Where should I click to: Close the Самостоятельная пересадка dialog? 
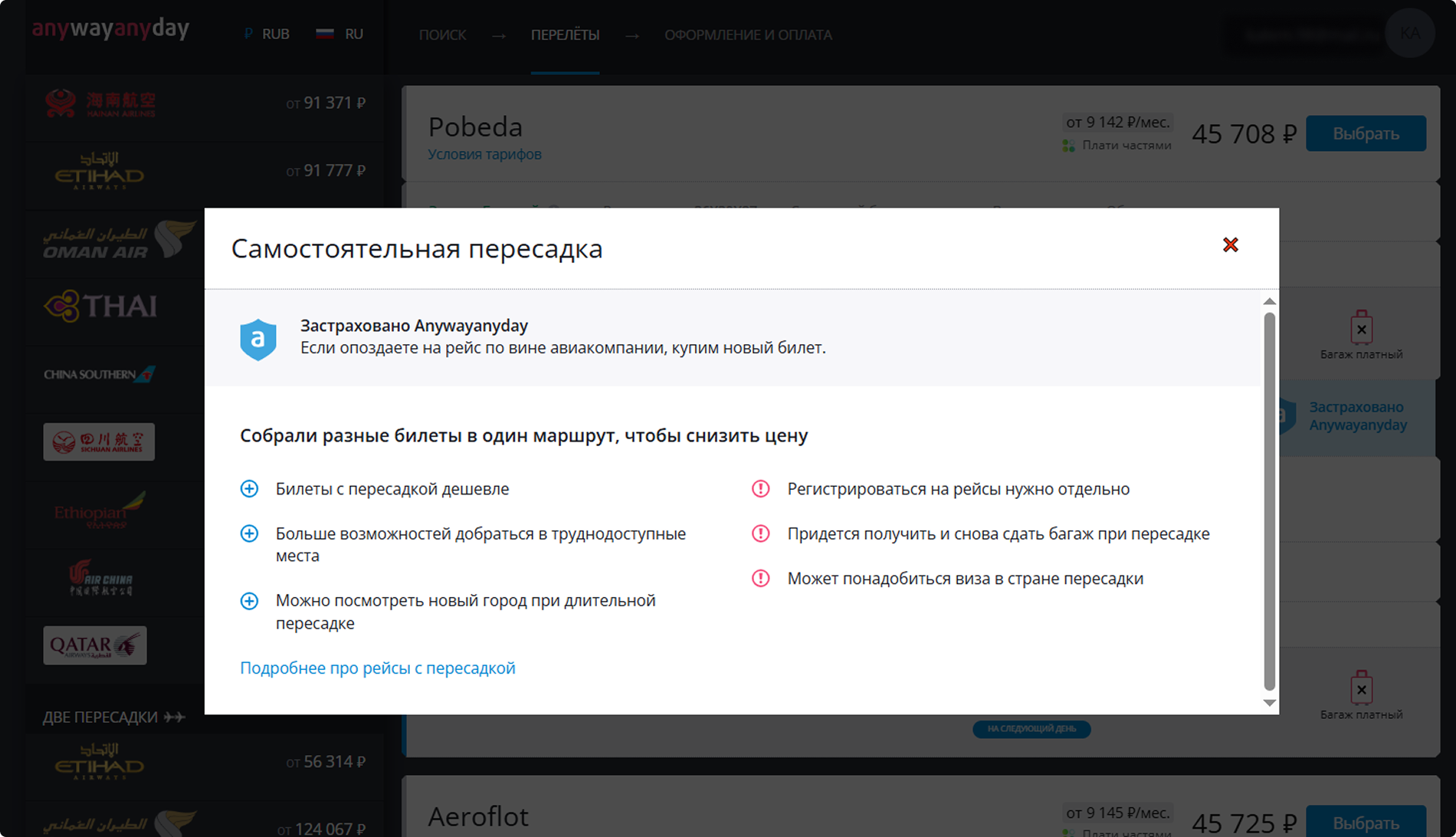[x=1230, y=245]
